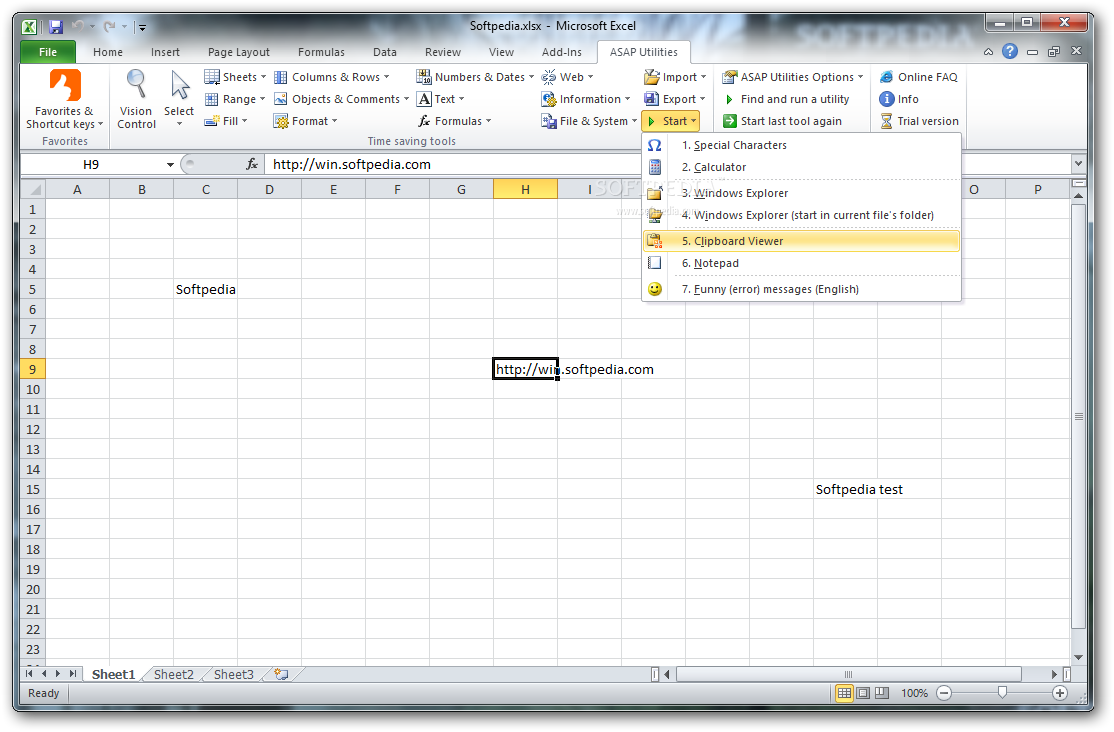This screenshot has height=732, width=1114.
Task: Open ASAP Utilities Options
Action: [794, 77]
